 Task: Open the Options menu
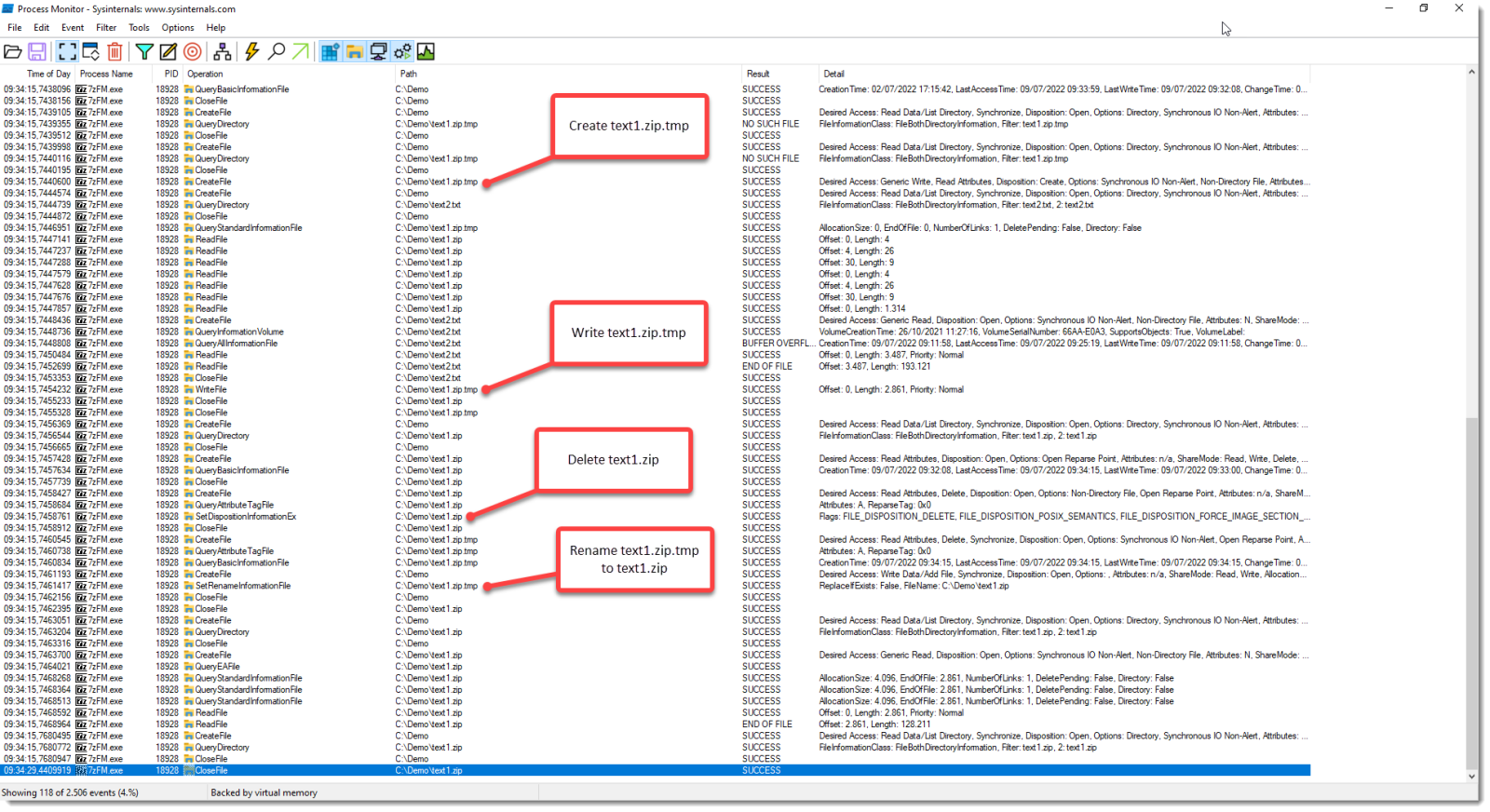[x=178, y=28]
